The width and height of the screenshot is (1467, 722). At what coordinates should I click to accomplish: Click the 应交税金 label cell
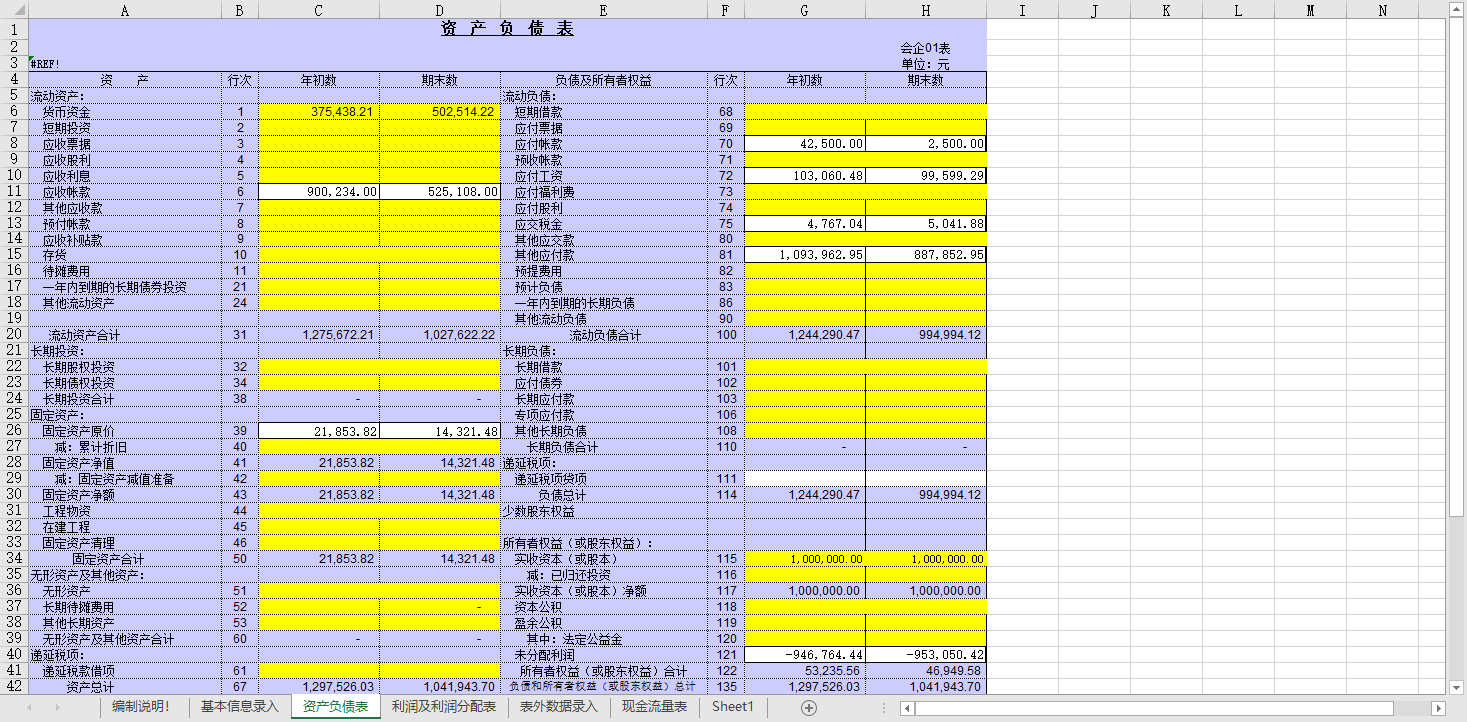[603, 223]
